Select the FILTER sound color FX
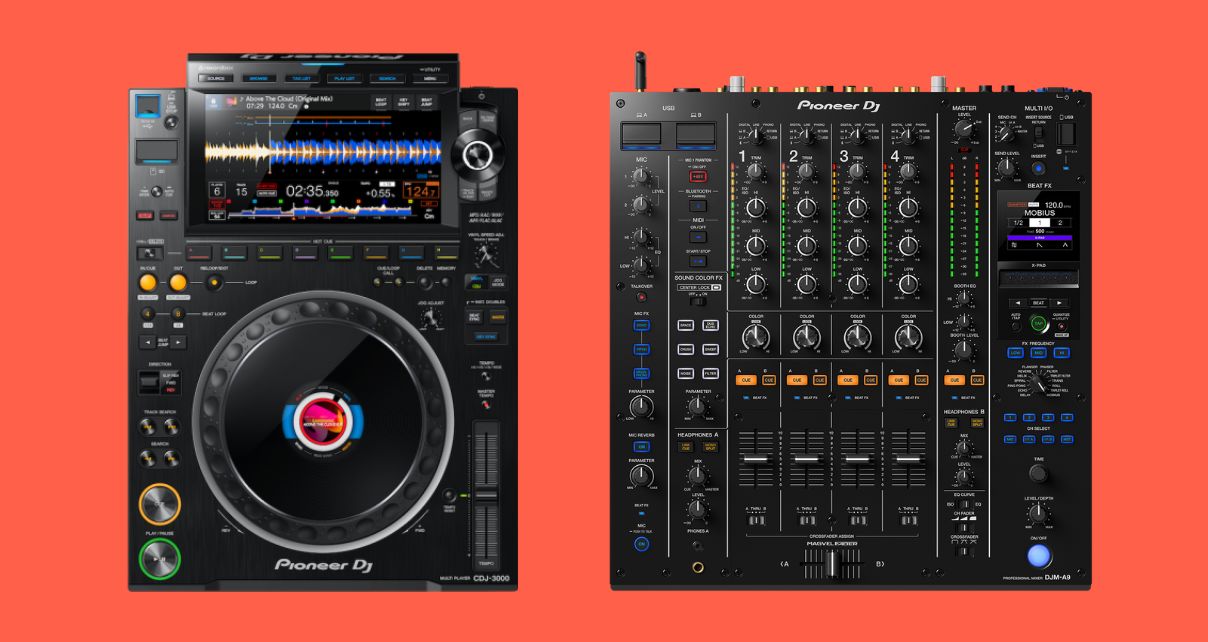The height and width of the screenshot is (642, 1208). (710, 373)
